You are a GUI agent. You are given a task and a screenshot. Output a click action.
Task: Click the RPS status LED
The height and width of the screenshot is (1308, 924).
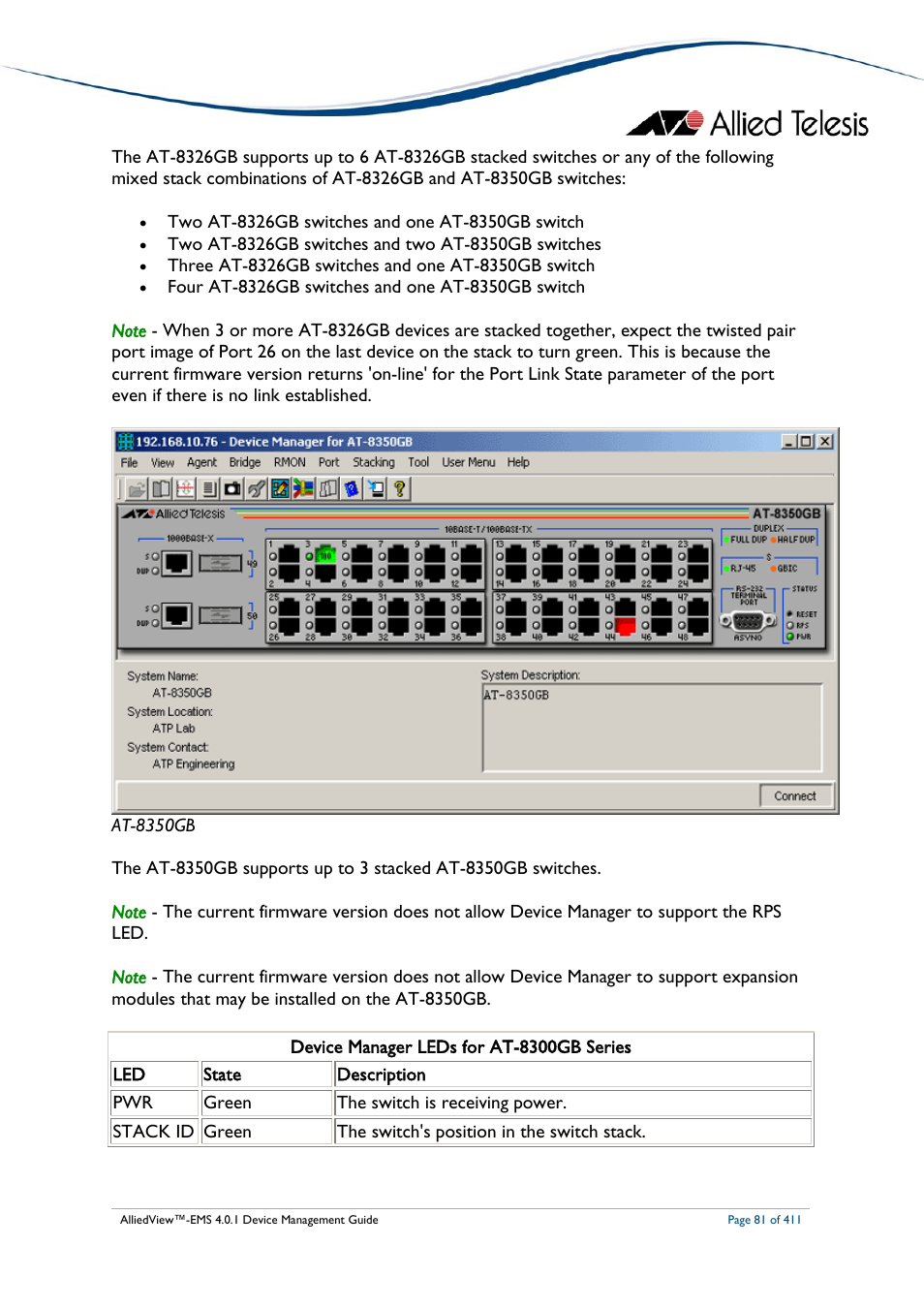[790, 625]
